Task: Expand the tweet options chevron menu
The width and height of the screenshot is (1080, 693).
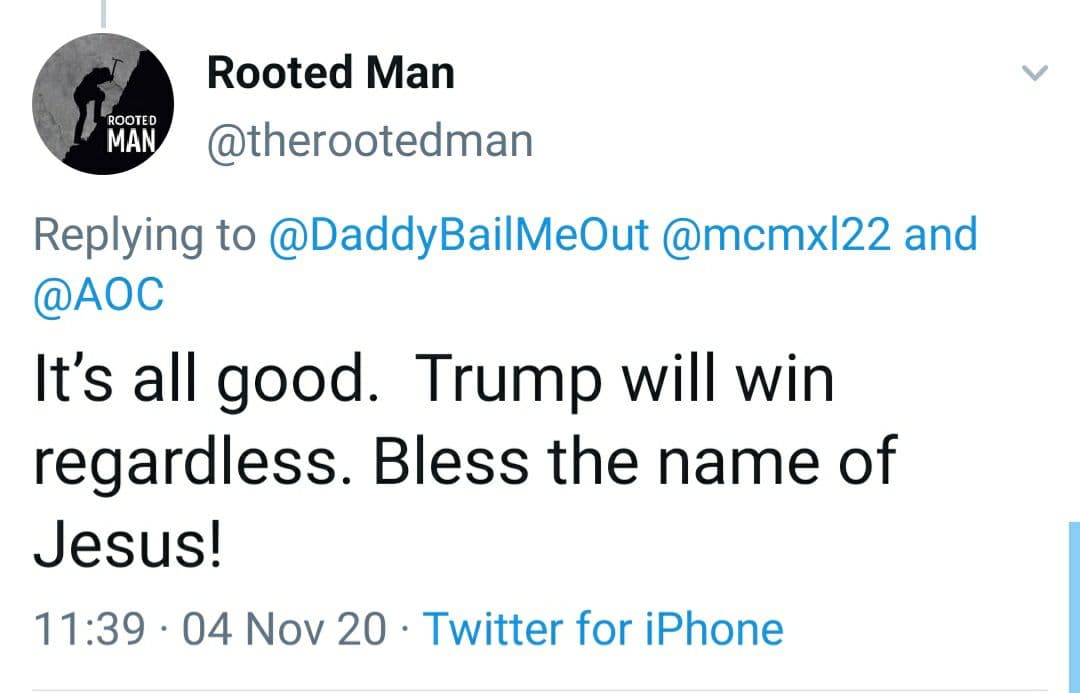Action: (x=1035, y=73)
